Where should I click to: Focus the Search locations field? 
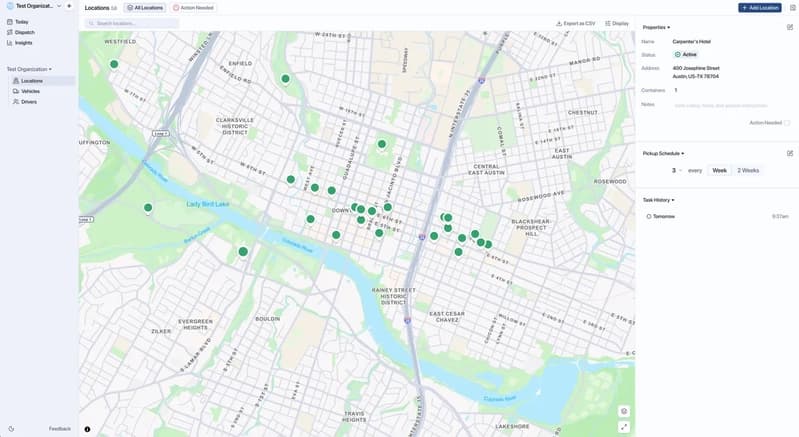click(132, 23)
